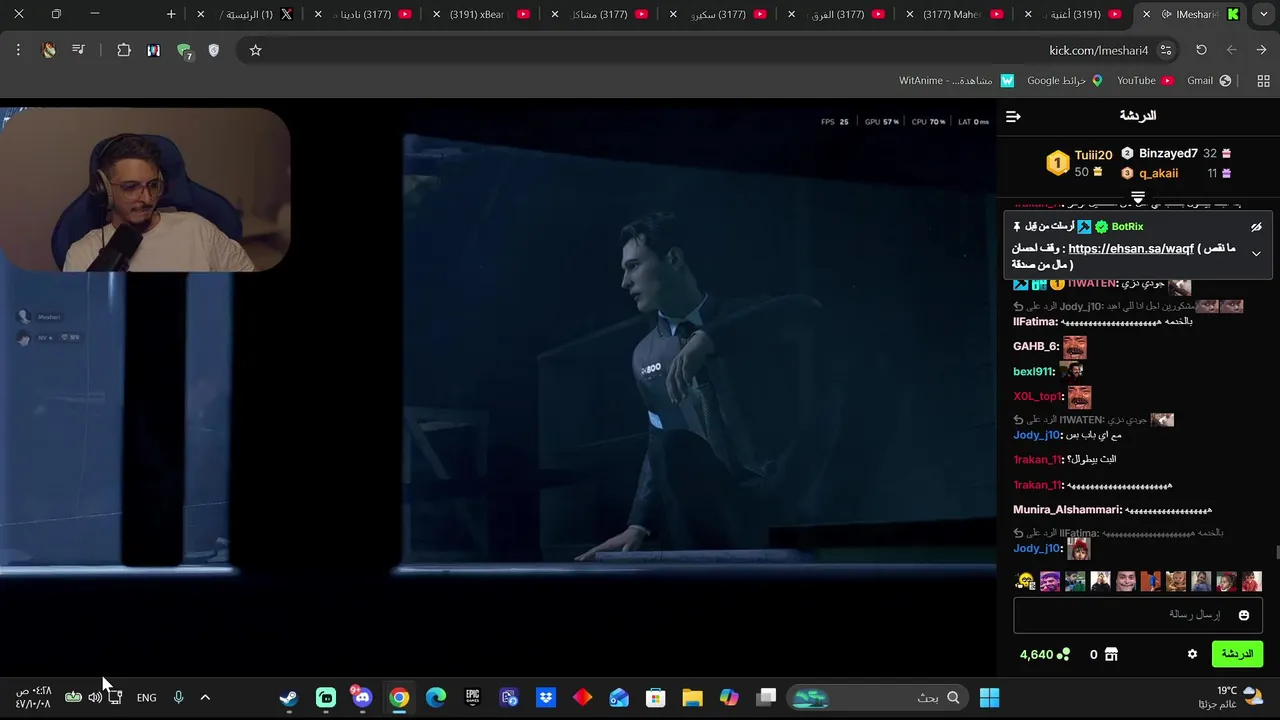The width and height of the screenshot is (1280, 720).
Task: Expand the pinned message chevron
Action: 1256,253
